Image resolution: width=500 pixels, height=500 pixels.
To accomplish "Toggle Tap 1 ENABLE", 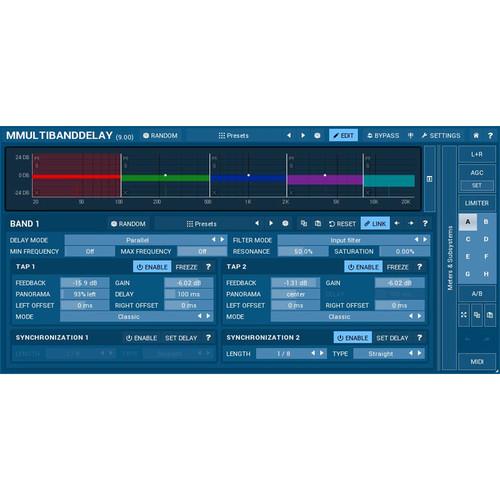I will [152, 267].
